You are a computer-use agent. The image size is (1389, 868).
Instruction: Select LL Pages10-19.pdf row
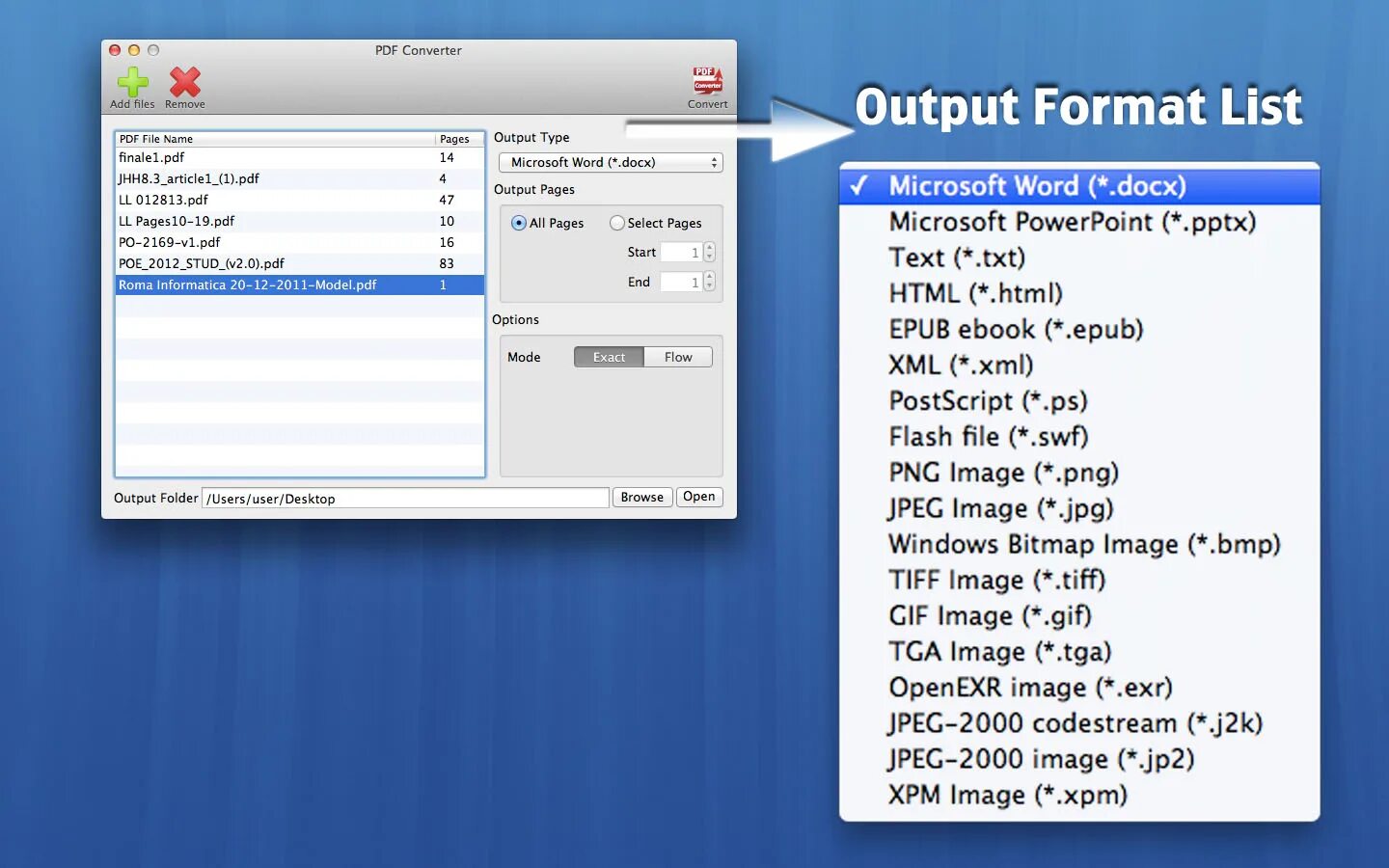pos(300,221)
